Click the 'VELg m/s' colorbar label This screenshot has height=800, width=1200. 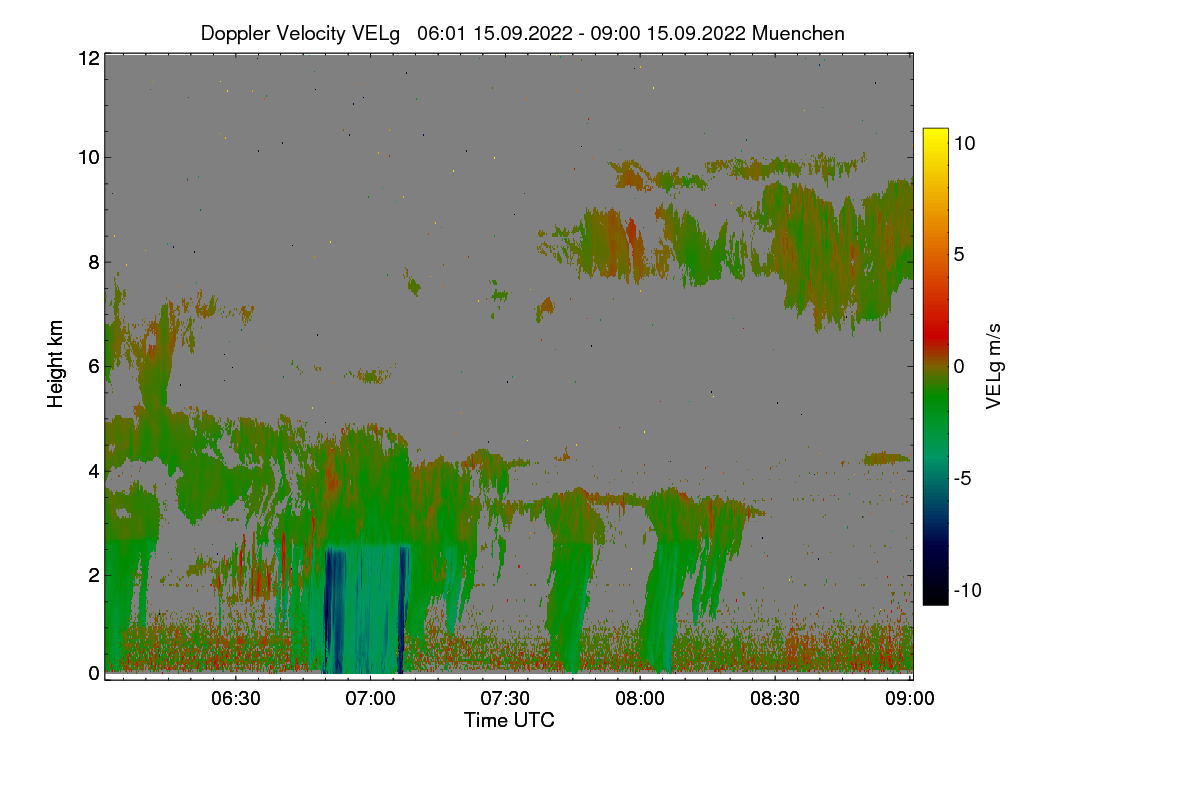(x=993, y=366)
